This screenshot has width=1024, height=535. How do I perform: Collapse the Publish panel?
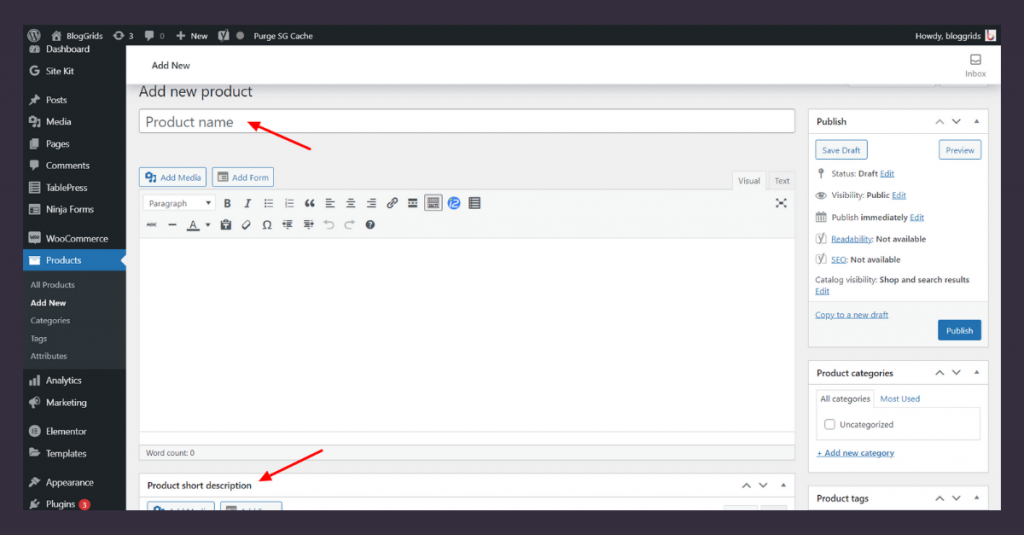point(977,122)
